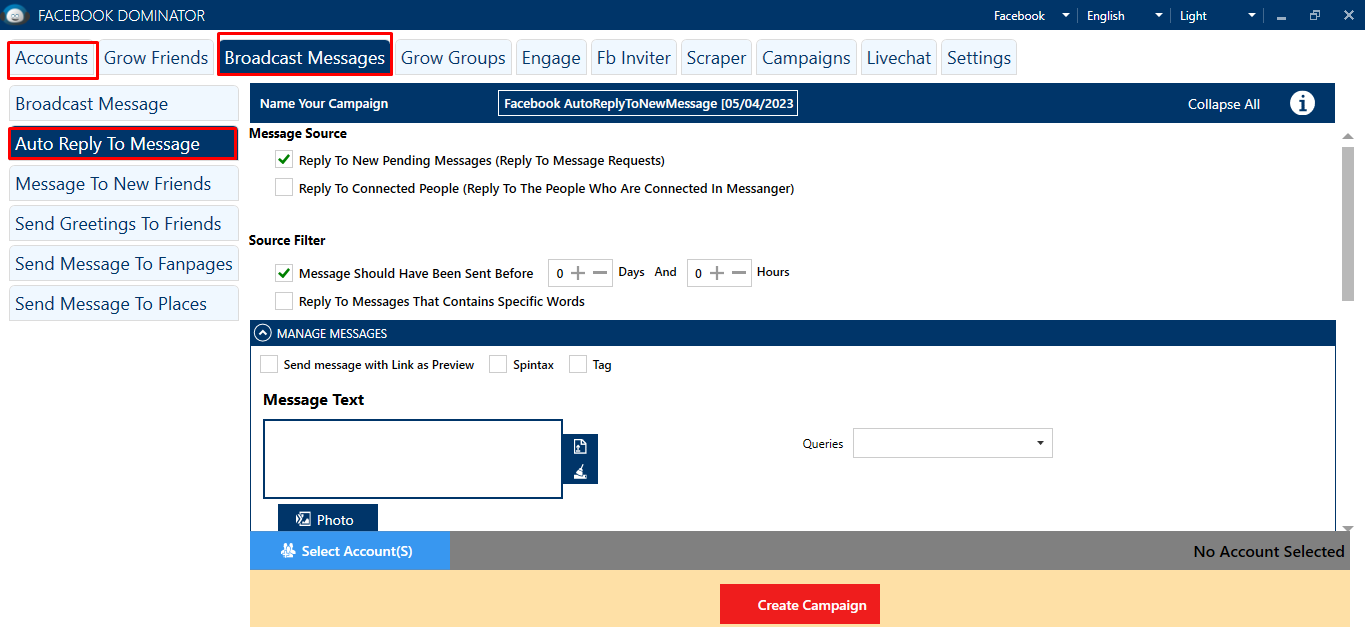Click Collapse All in the header
This screenshot has width=1365, height=632.
[x=1224, y=104]
